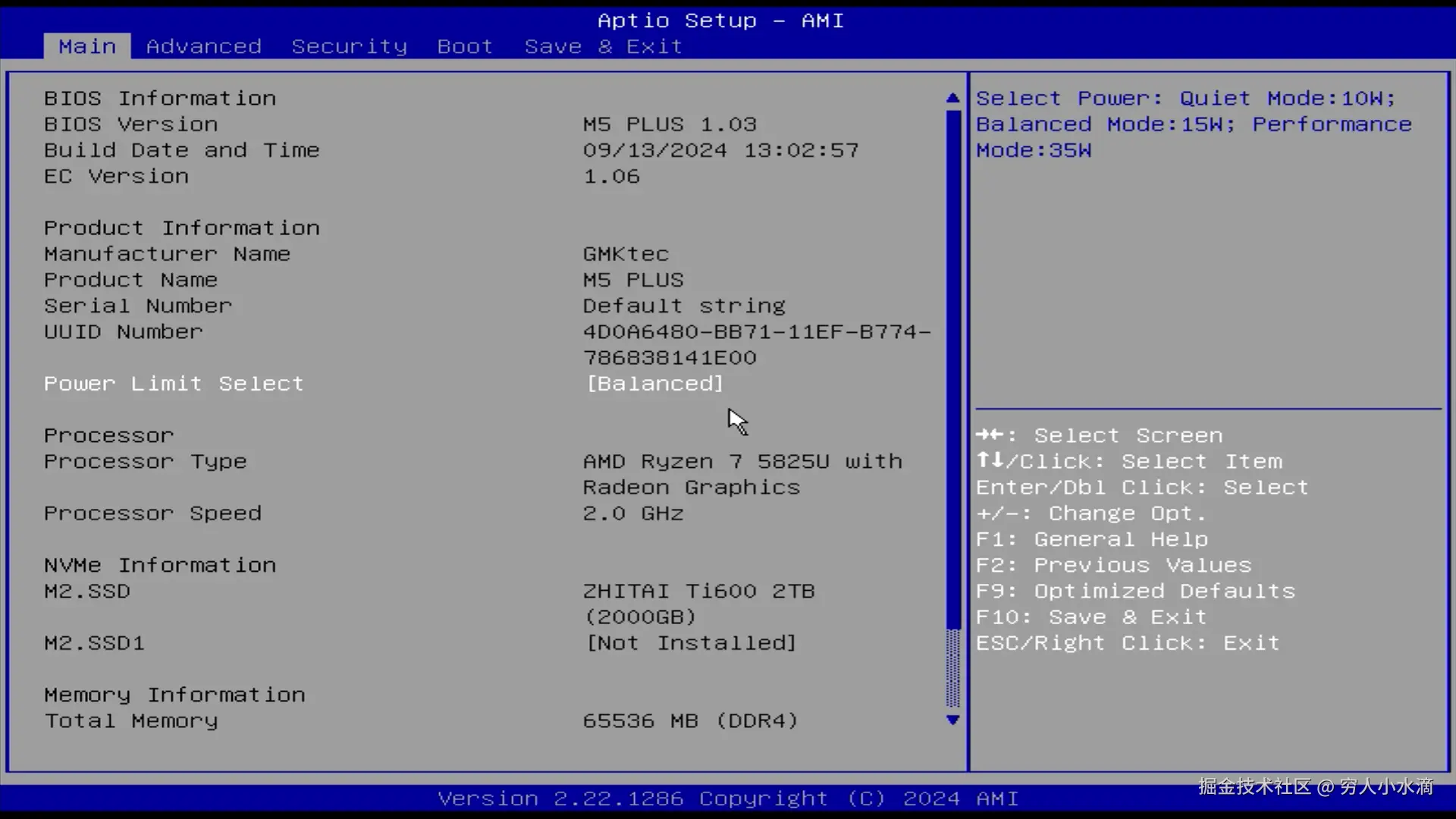Screen dimensions: 1456x819
Task: Open the Power Limit Select Balanced option
Action: pyautogui.click(x=655, y=384)
